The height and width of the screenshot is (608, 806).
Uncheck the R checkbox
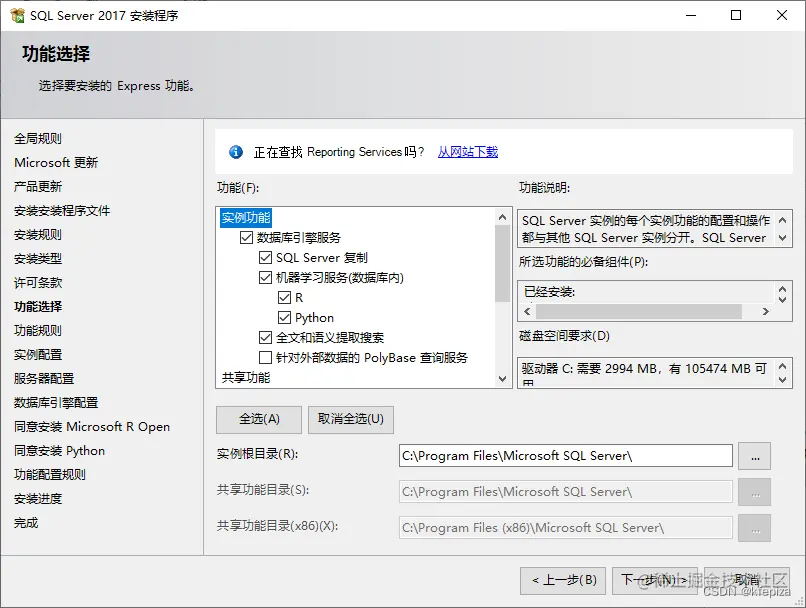point(286,298)
